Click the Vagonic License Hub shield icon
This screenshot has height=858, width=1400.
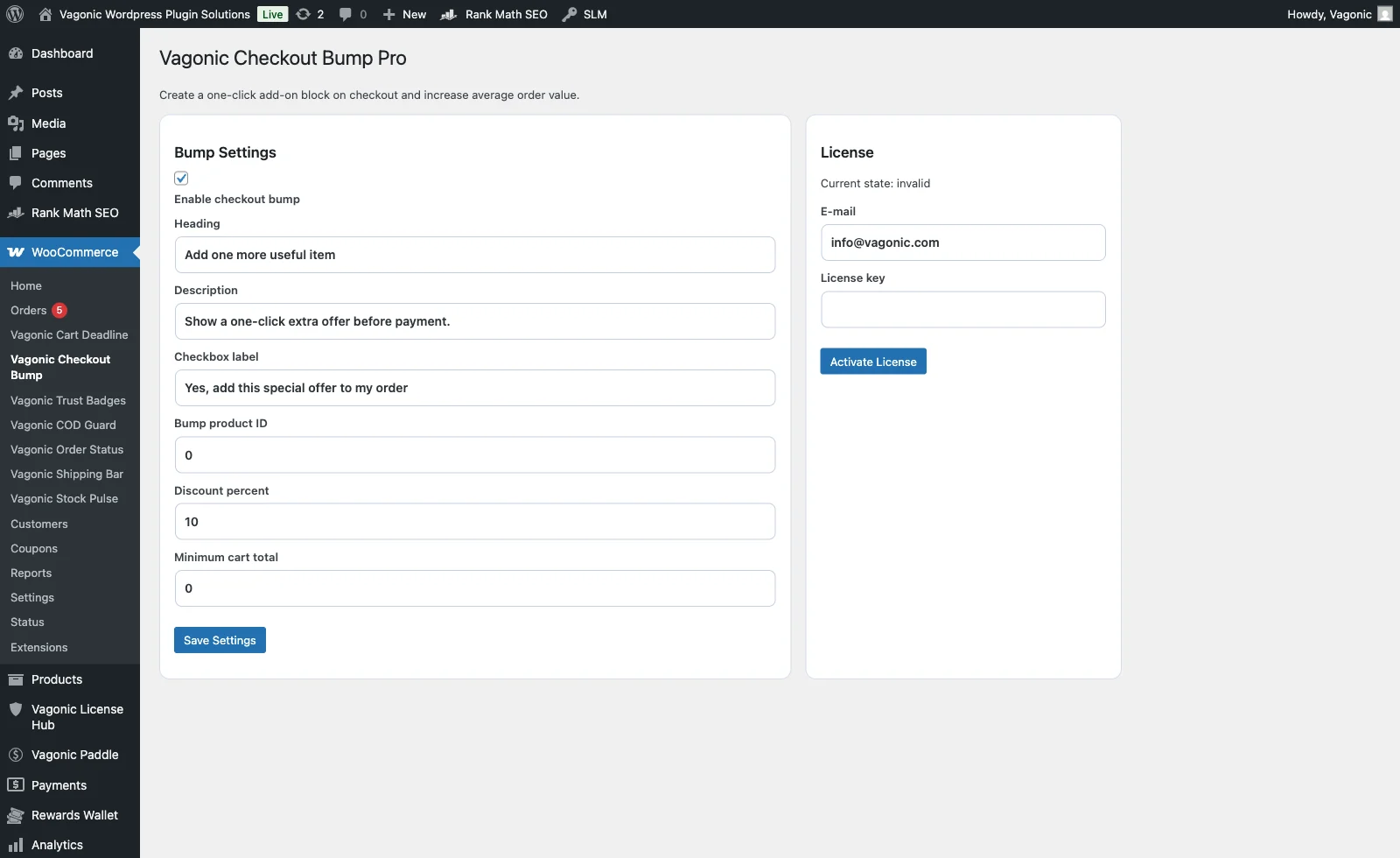pos(16,709)
